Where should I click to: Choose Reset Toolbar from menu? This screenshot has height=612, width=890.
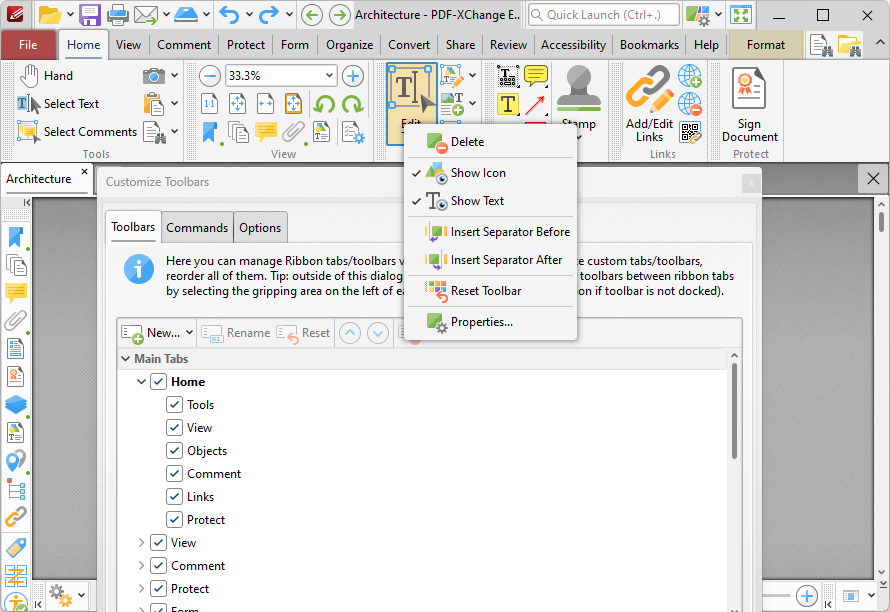490,291
